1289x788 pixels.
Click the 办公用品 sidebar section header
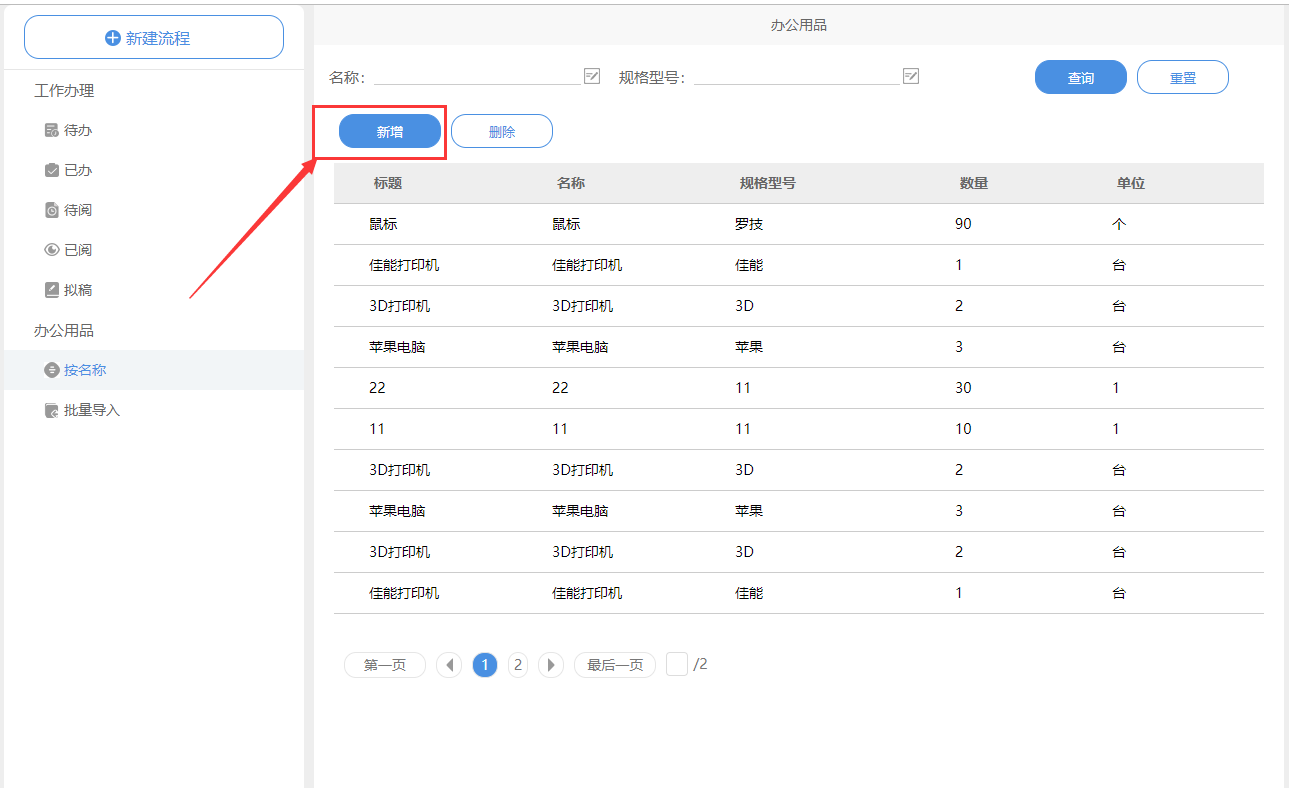(64, 331)
